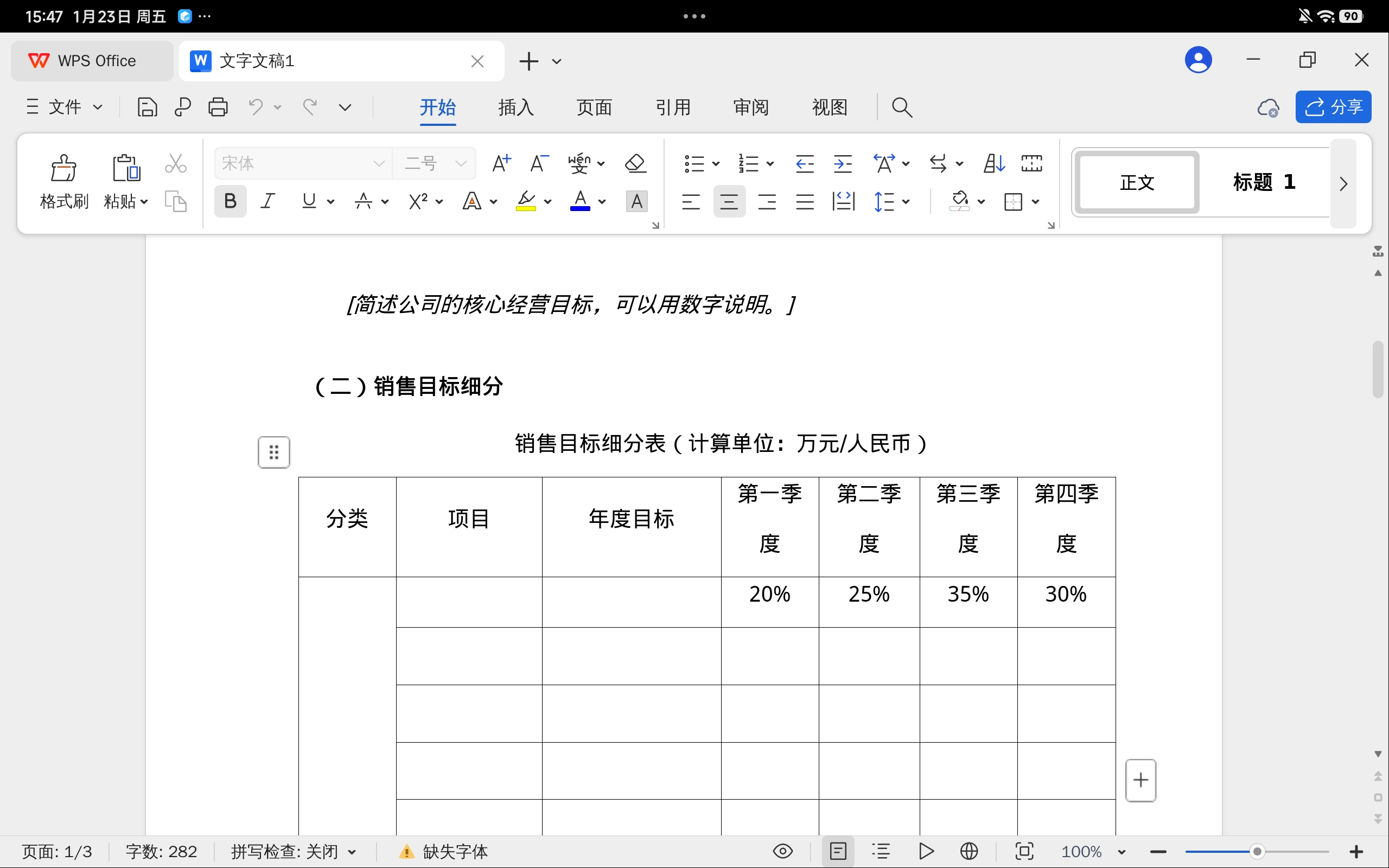Apply the 标题 1 heading style
1389x868 pixels.
coord(1263,183)
